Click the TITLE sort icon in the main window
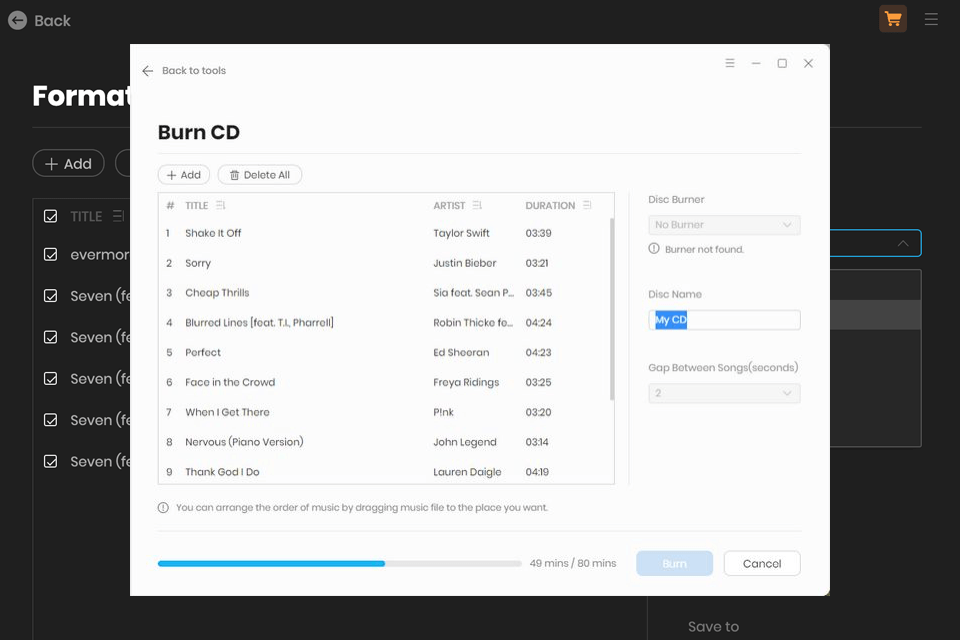 tap(118, 216)
